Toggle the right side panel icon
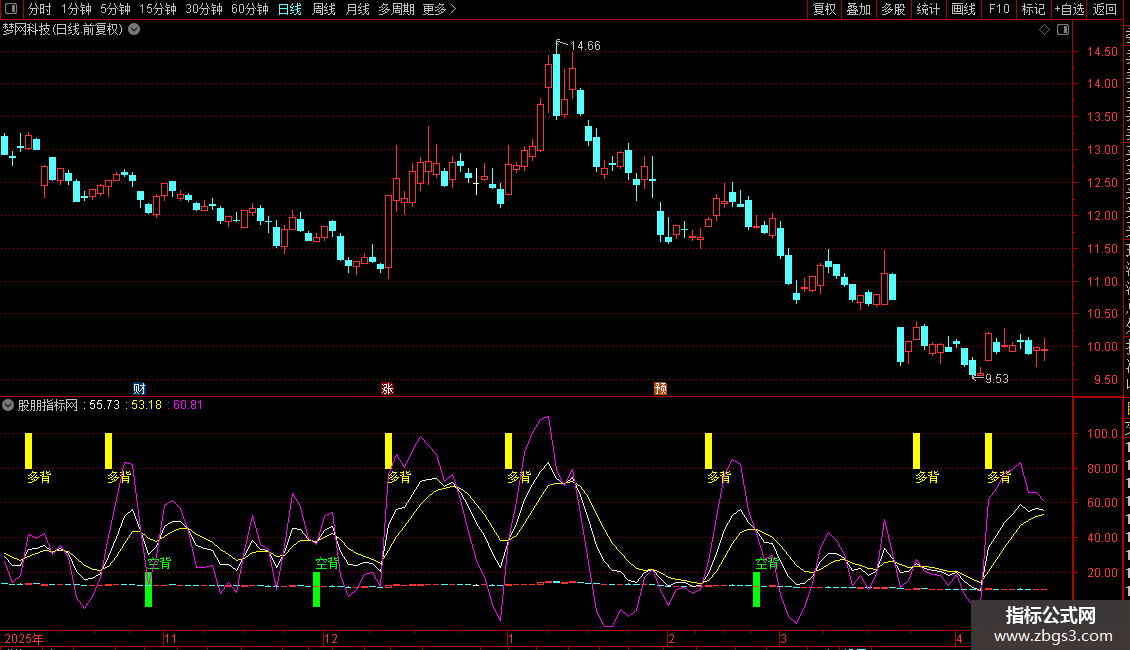The width and height of the screenshot is (1130, 650). tap(1061, 30)
